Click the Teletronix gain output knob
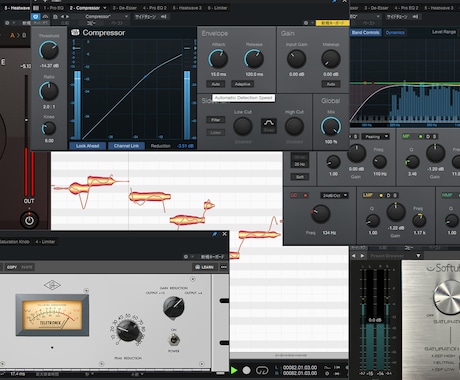The height and width of the screenshot is (380, 460). click(173, 307)
